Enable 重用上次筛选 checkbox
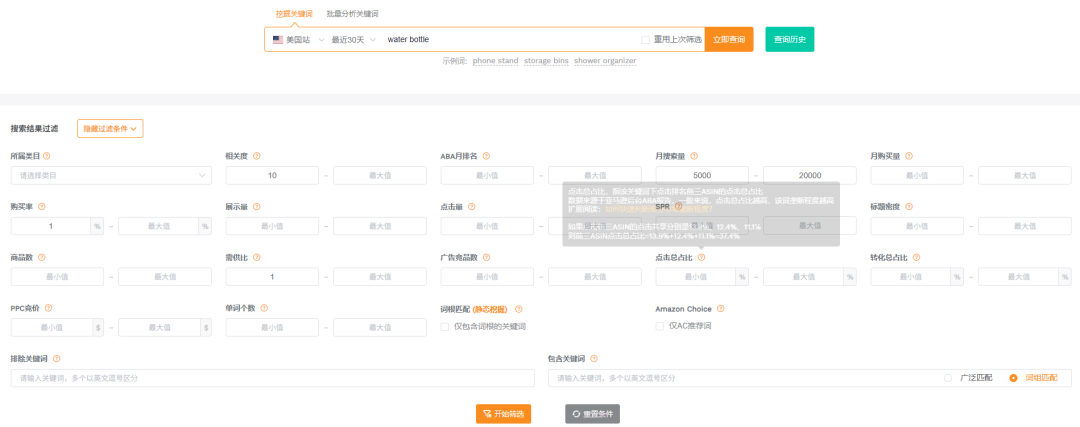Image resolution: width=1080 pixels, height=427 pixels. [646, 40]
